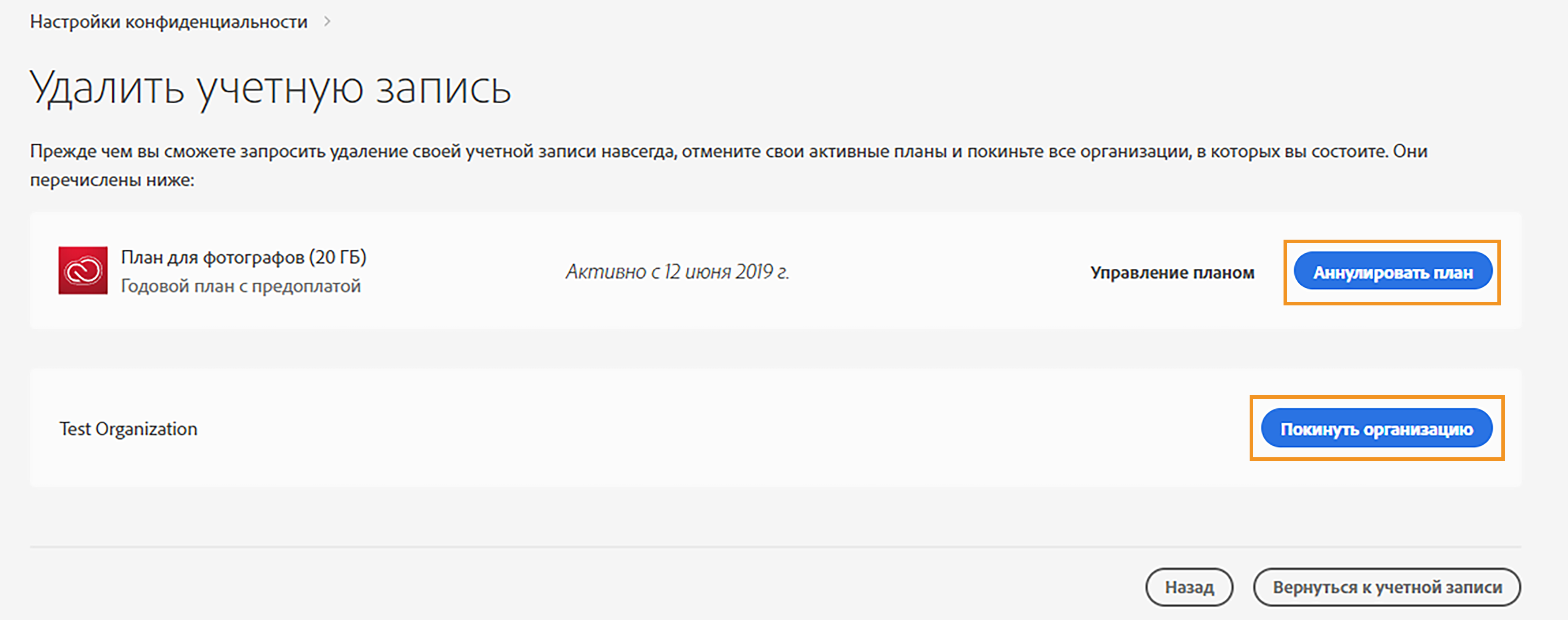Click the orange frame around Аннулировать план
The width and height of the screenshot is (1568, 620).
tap(1392, 242)
